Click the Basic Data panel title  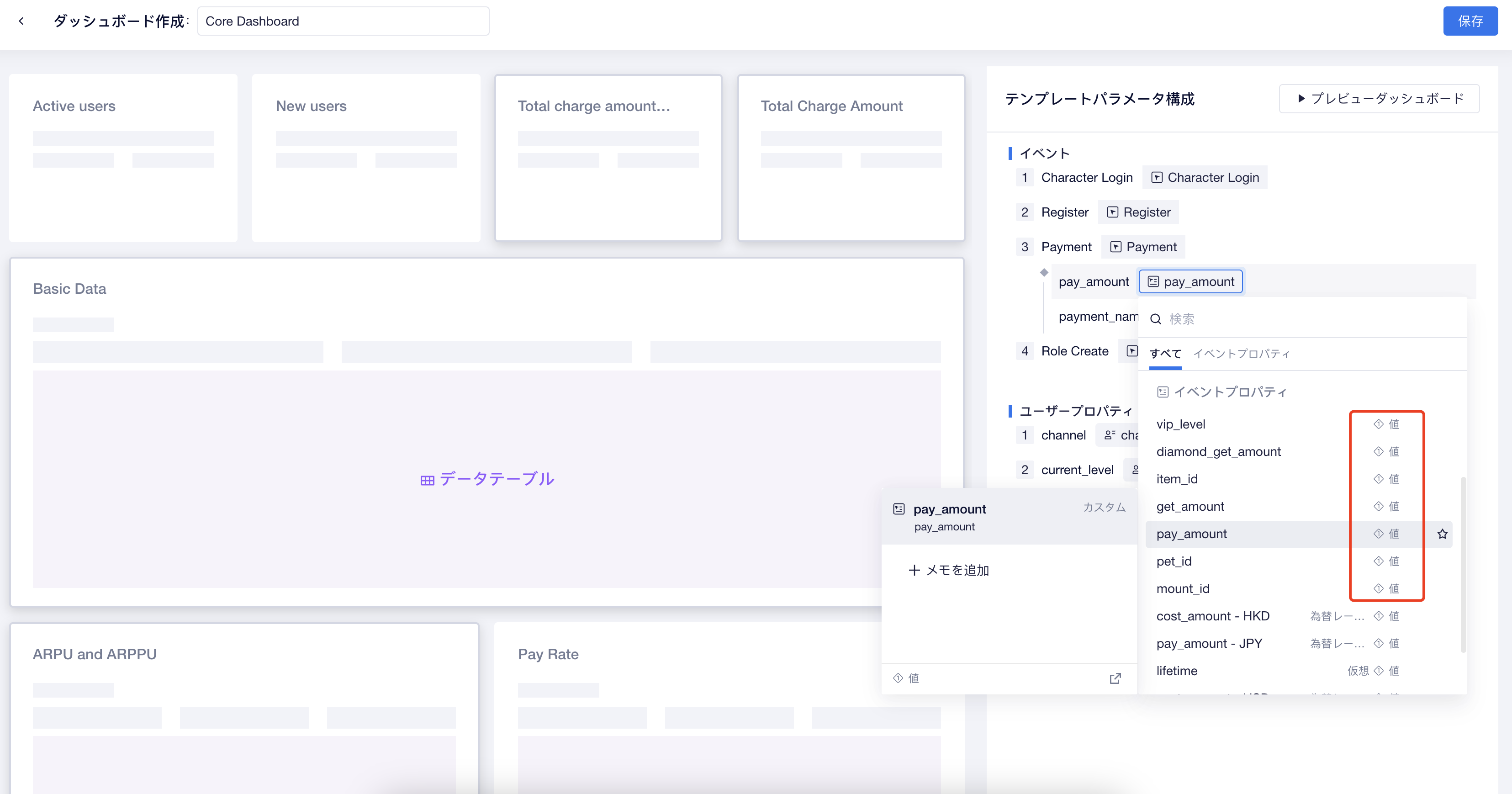69,289
